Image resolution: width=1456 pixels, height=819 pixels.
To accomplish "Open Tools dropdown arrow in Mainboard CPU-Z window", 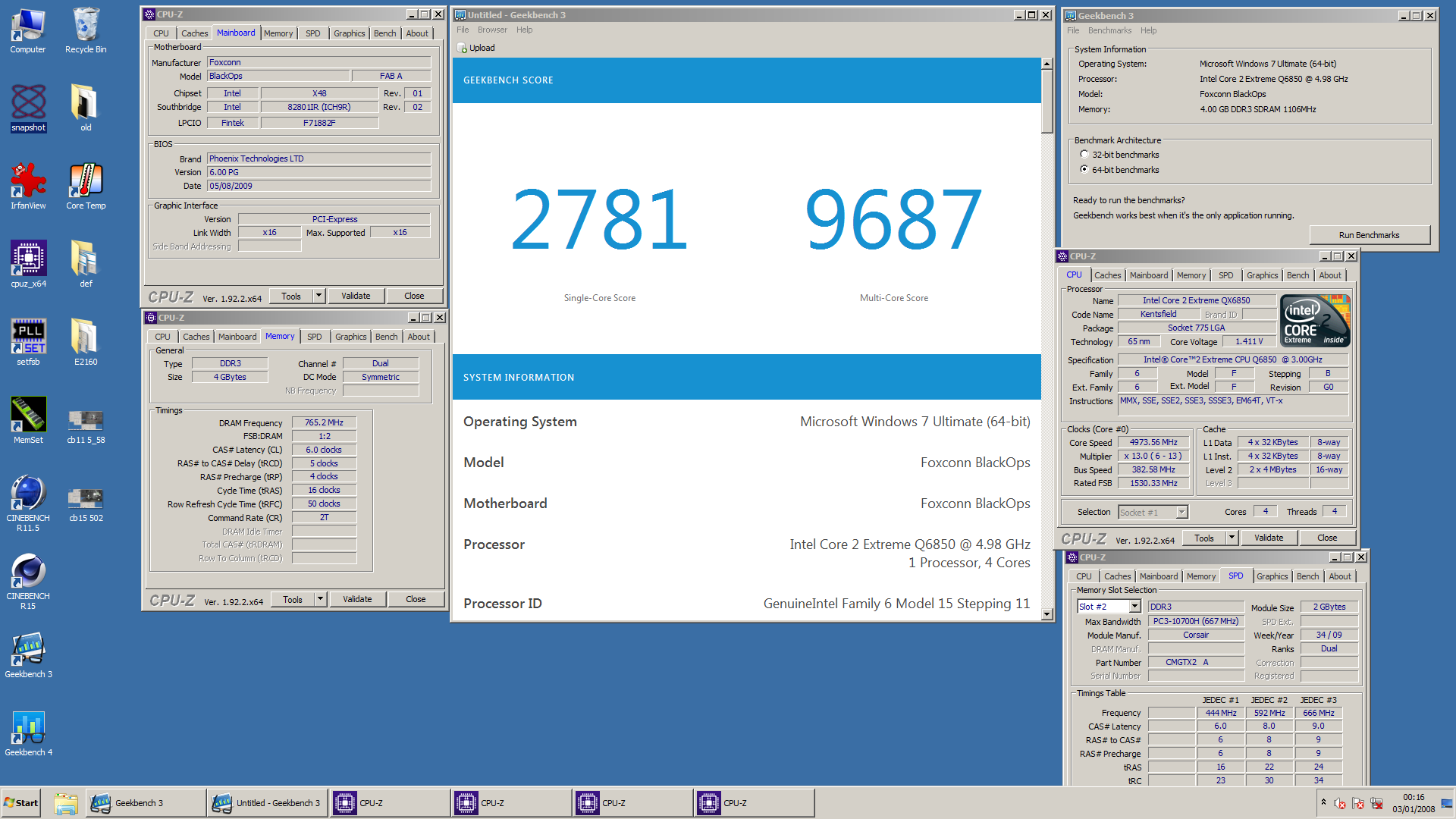I will pos(319,296).
